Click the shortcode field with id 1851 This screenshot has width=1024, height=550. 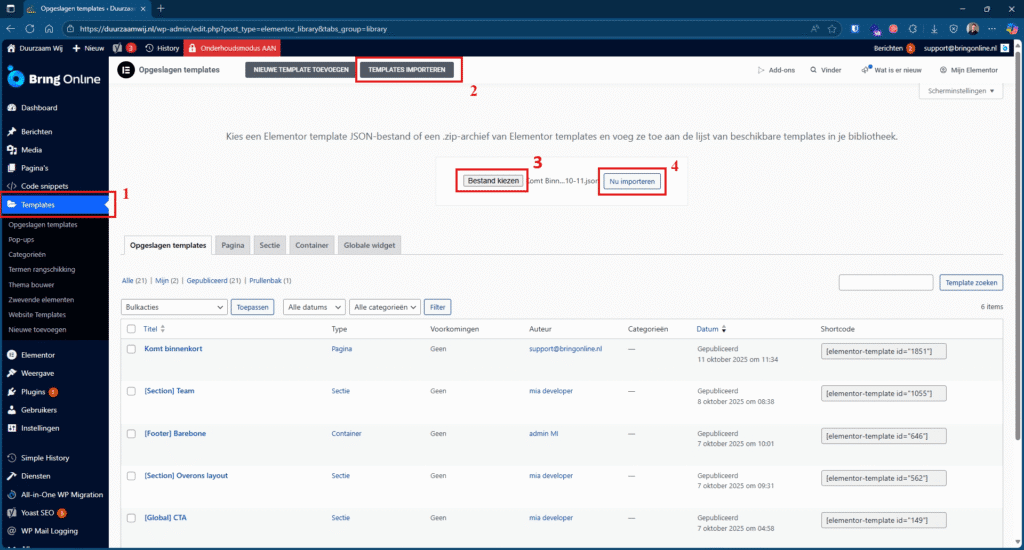point(883,351)
